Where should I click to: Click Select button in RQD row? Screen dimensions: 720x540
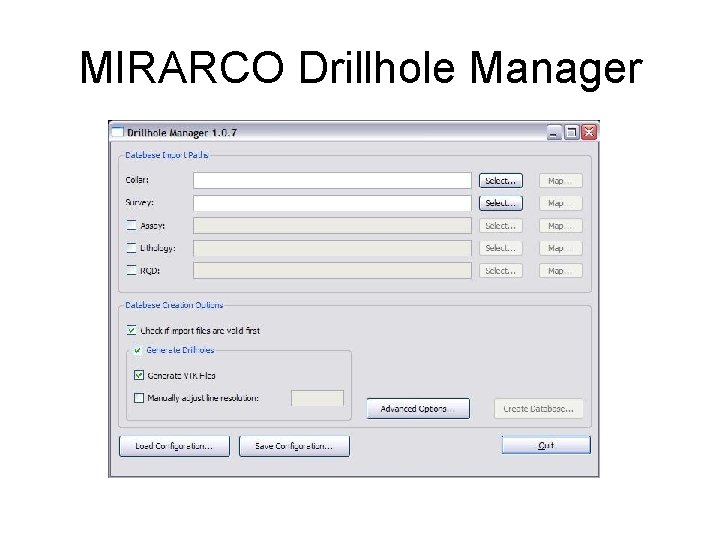[501, 270]
